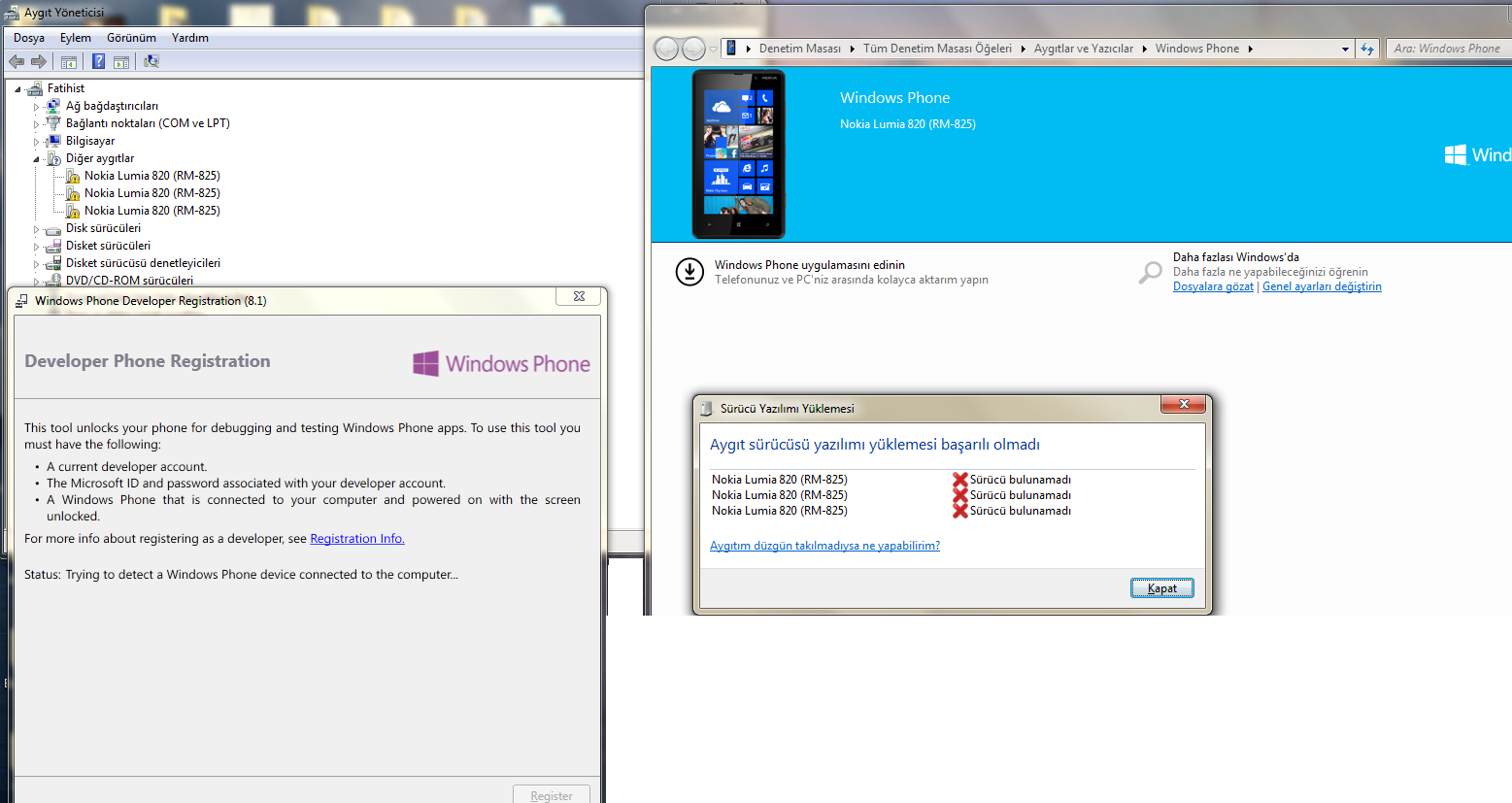
Task: Open the Dosyalara gözat link
Action: [x=1213, y=286]
